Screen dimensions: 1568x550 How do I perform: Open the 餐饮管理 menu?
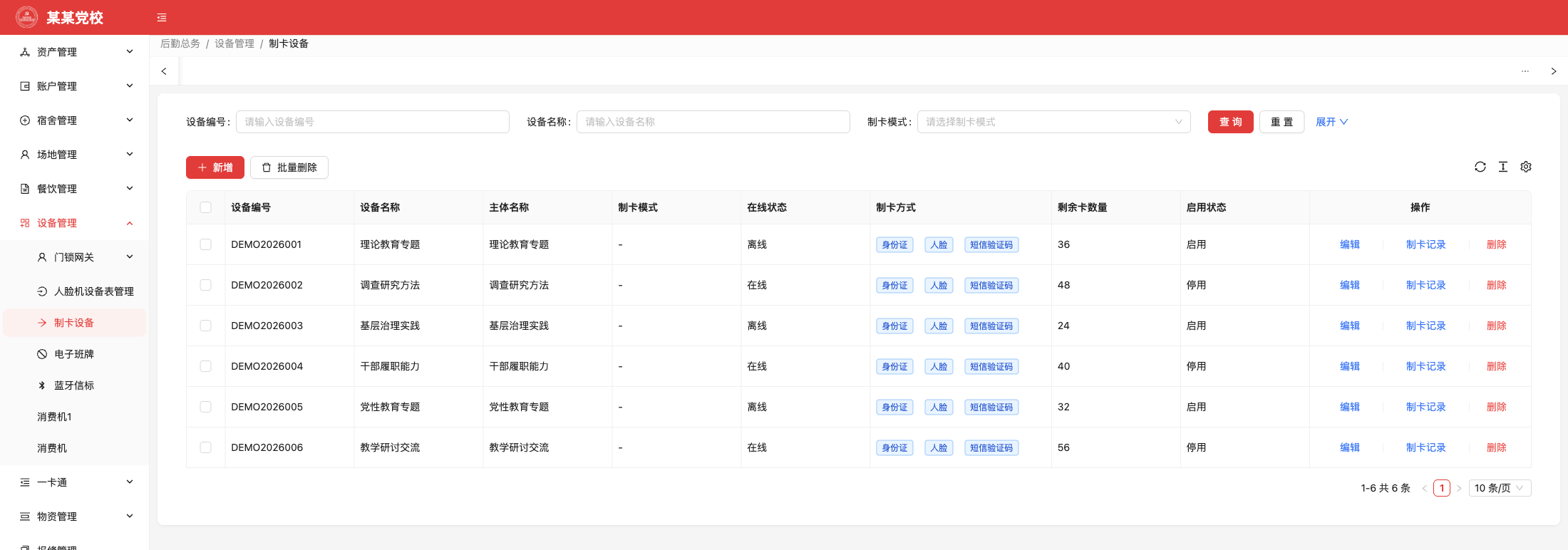tap(74, 189)
